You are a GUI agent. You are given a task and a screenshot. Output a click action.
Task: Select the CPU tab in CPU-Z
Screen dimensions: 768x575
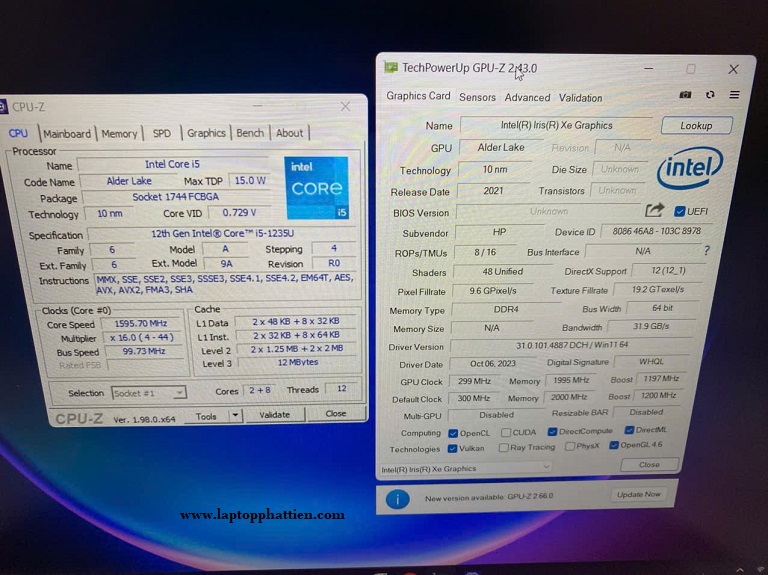coord(18,133)
